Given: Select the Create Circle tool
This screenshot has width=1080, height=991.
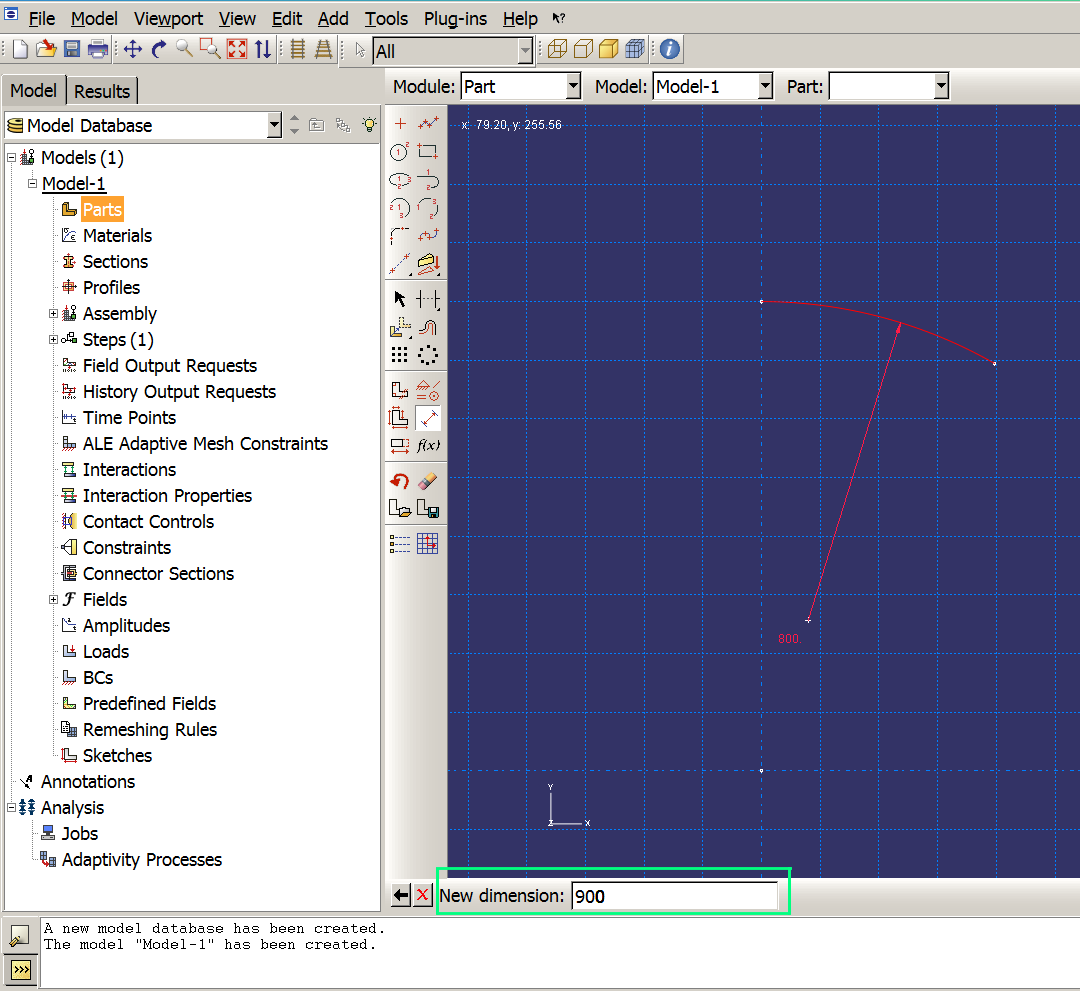Looking at the screenshot, I should pyautogui.click(x=399, y=152).
